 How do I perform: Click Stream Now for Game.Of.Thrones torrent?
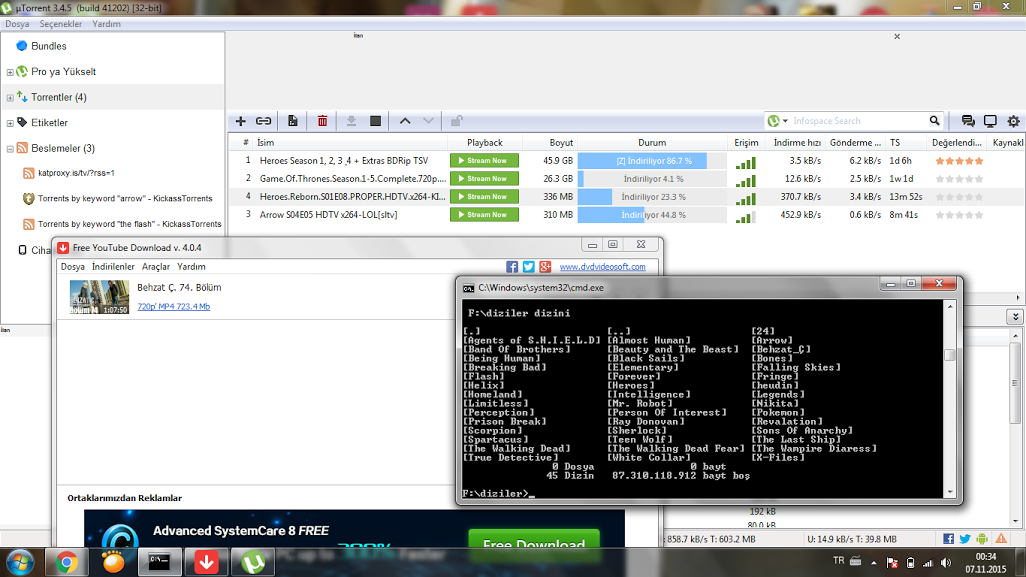(484, 179)
